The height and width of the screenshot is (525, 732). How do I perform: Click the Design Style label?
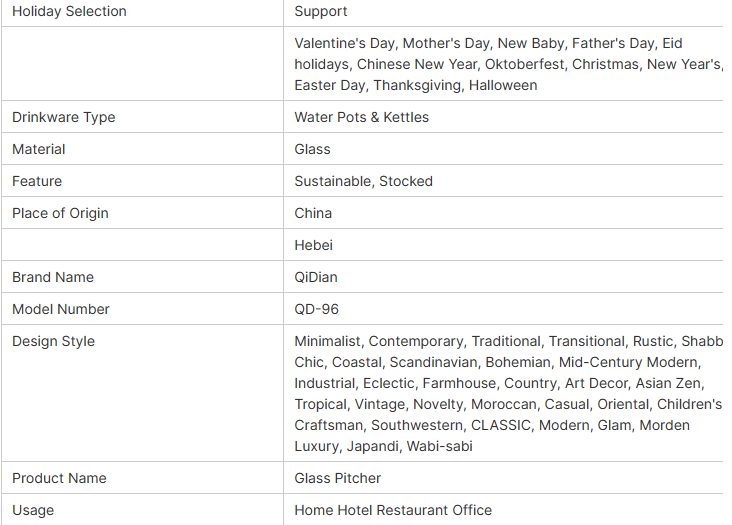53,341
